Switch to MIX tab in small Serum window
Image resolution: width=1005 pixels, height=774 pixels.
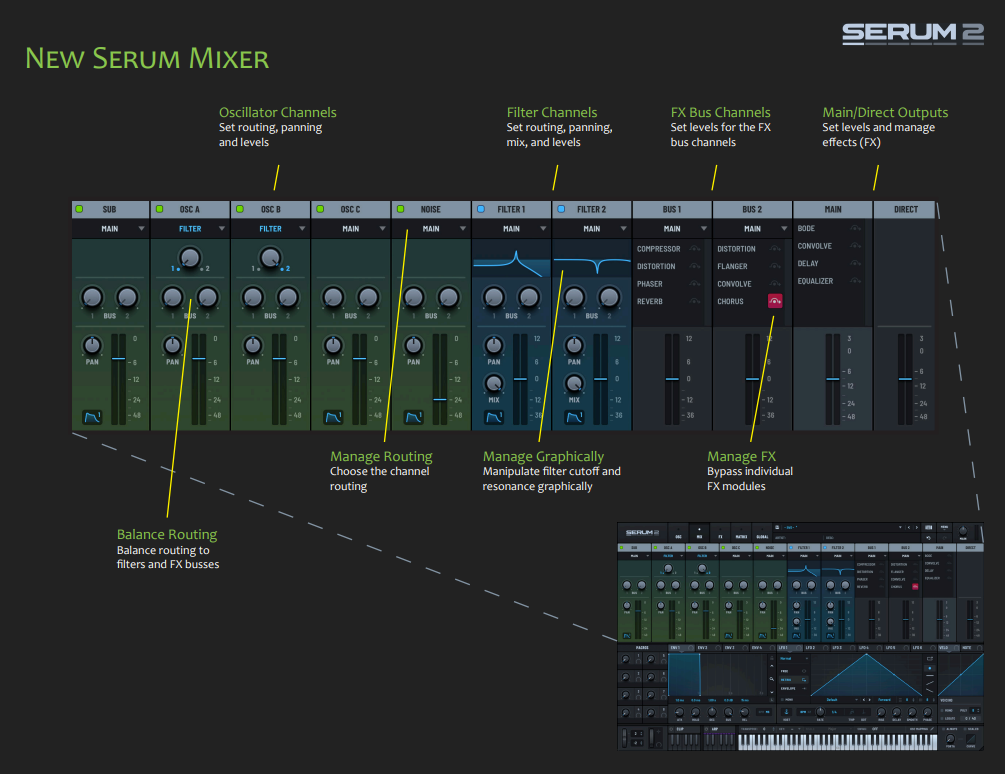(699, 534)
